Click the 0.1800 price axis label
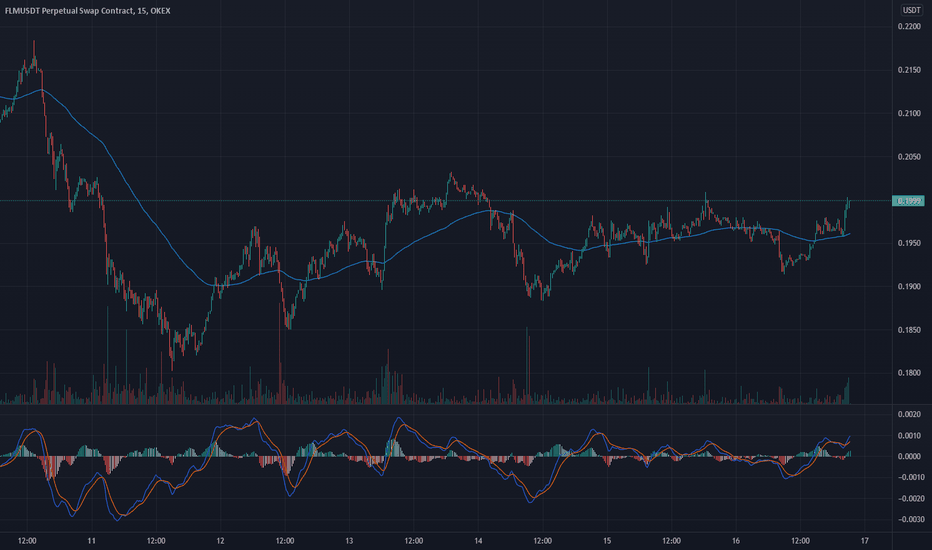932x550 pixels. pyautogui.click(x=909, y=373)
